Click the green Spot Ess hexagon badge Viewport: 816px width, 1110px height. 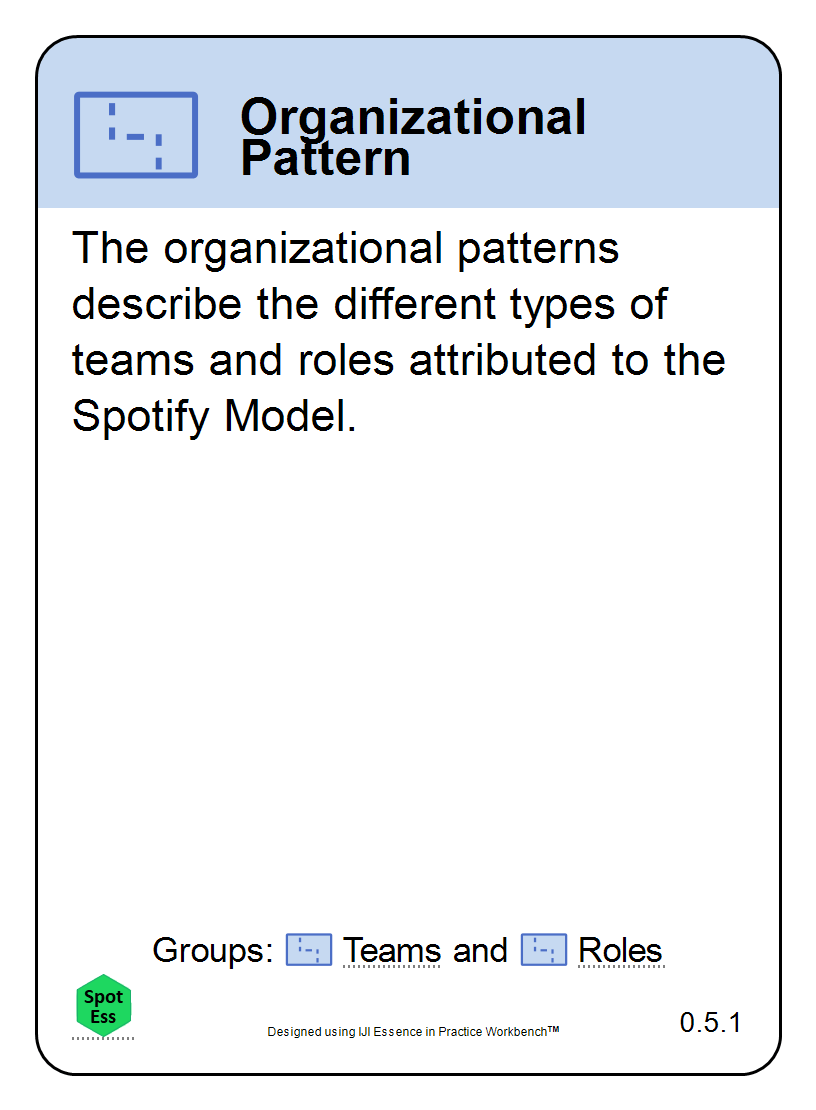pos(103,1005)
